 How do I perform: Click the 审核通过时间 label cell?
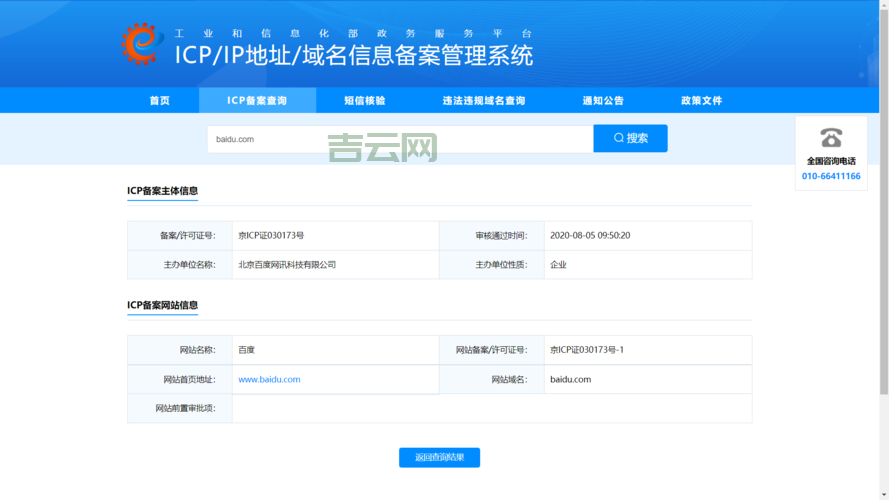click(x=492, y=235)
